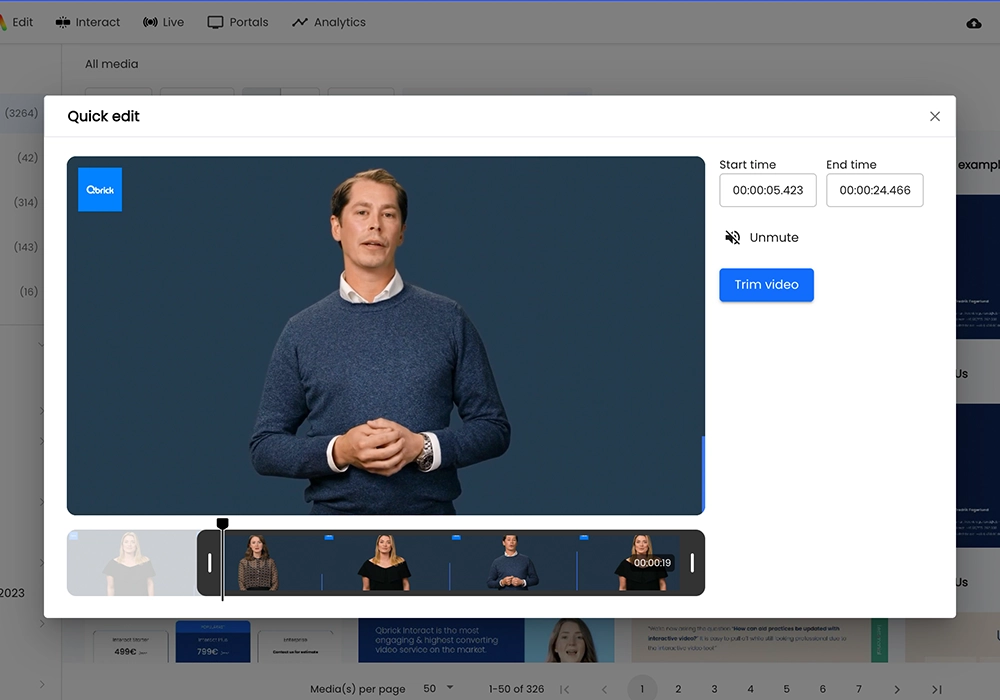Click the trim start handle on timeline

click(x=210, y=563)
